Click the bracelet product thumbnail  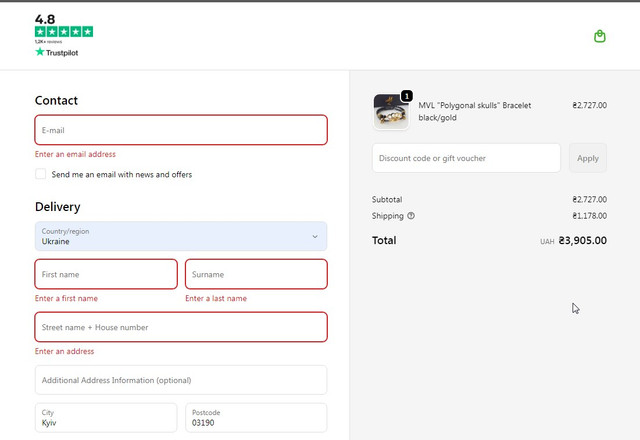(391, 112)
